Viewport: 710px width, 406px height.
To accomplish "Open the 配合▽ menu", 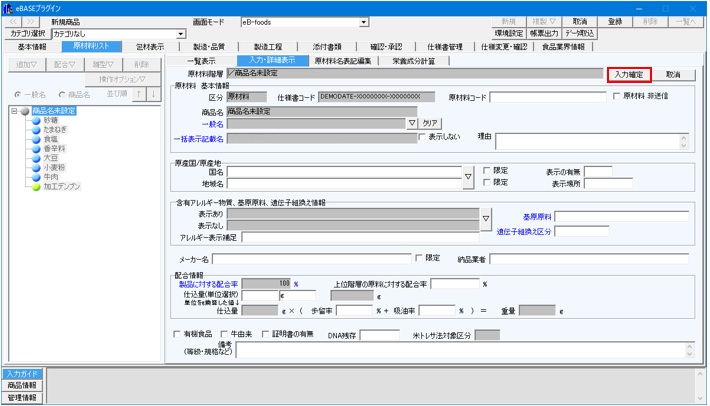I will tap(65, 65).
